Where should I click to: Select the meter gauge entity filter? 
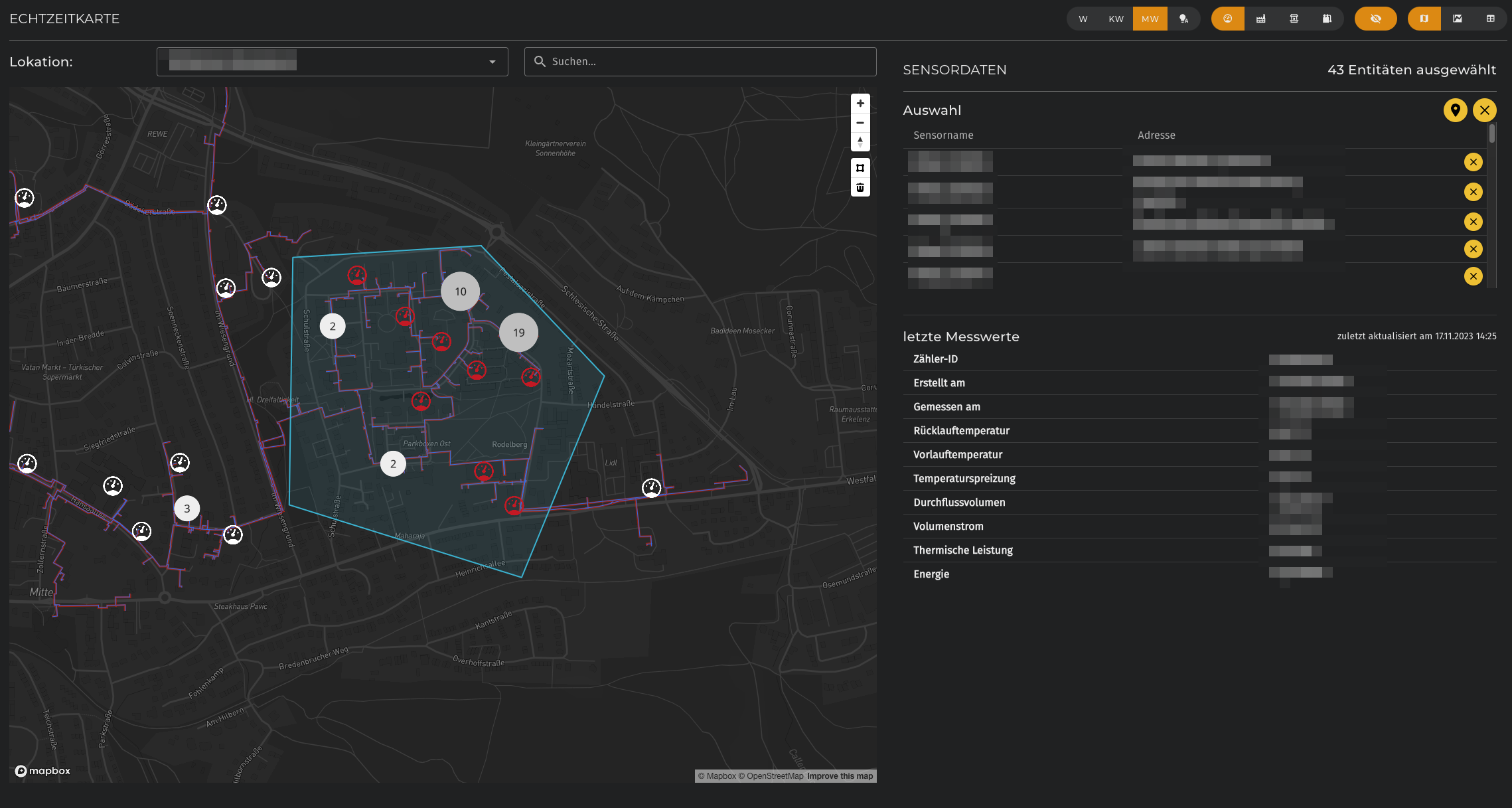coord(1227,19)
